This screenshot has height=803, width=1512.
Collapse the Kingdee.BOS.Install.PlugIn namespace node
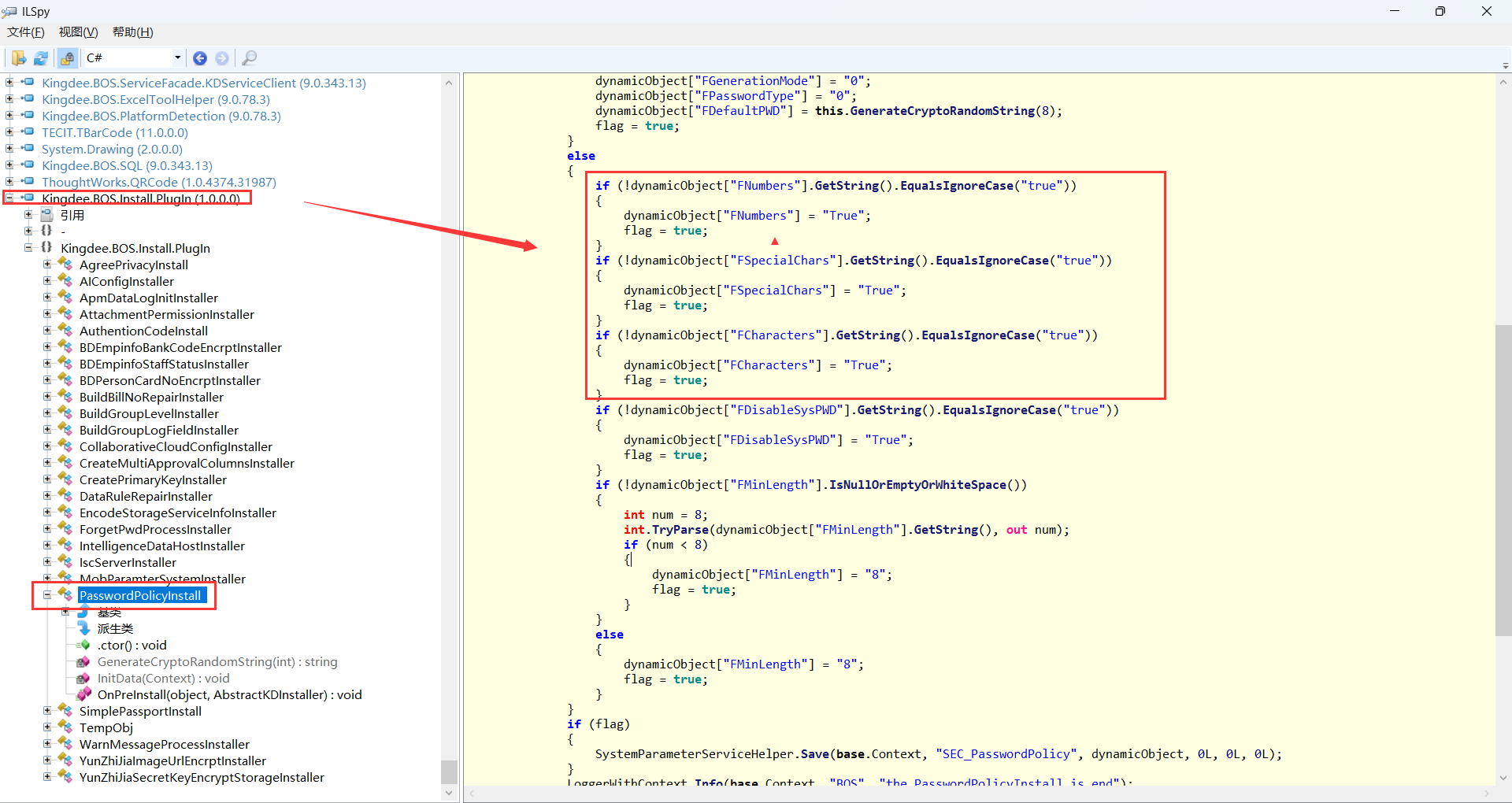(28, 247)
